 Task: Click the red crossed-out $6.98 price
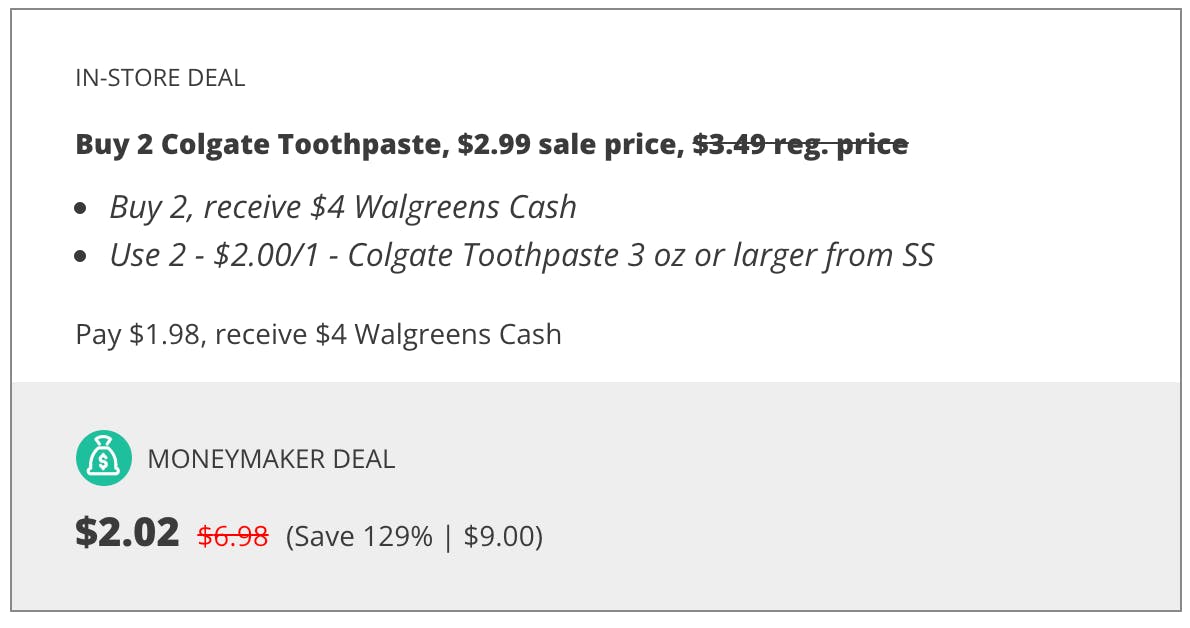click(233, 537)
